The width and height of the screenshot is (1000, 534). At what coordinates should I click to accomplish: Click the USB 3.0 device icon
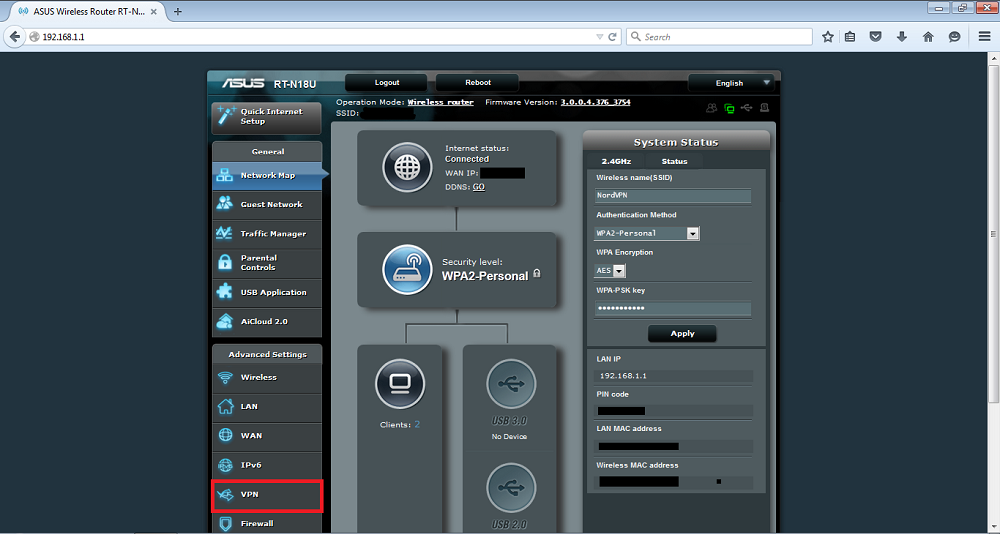tap(510, 384)
